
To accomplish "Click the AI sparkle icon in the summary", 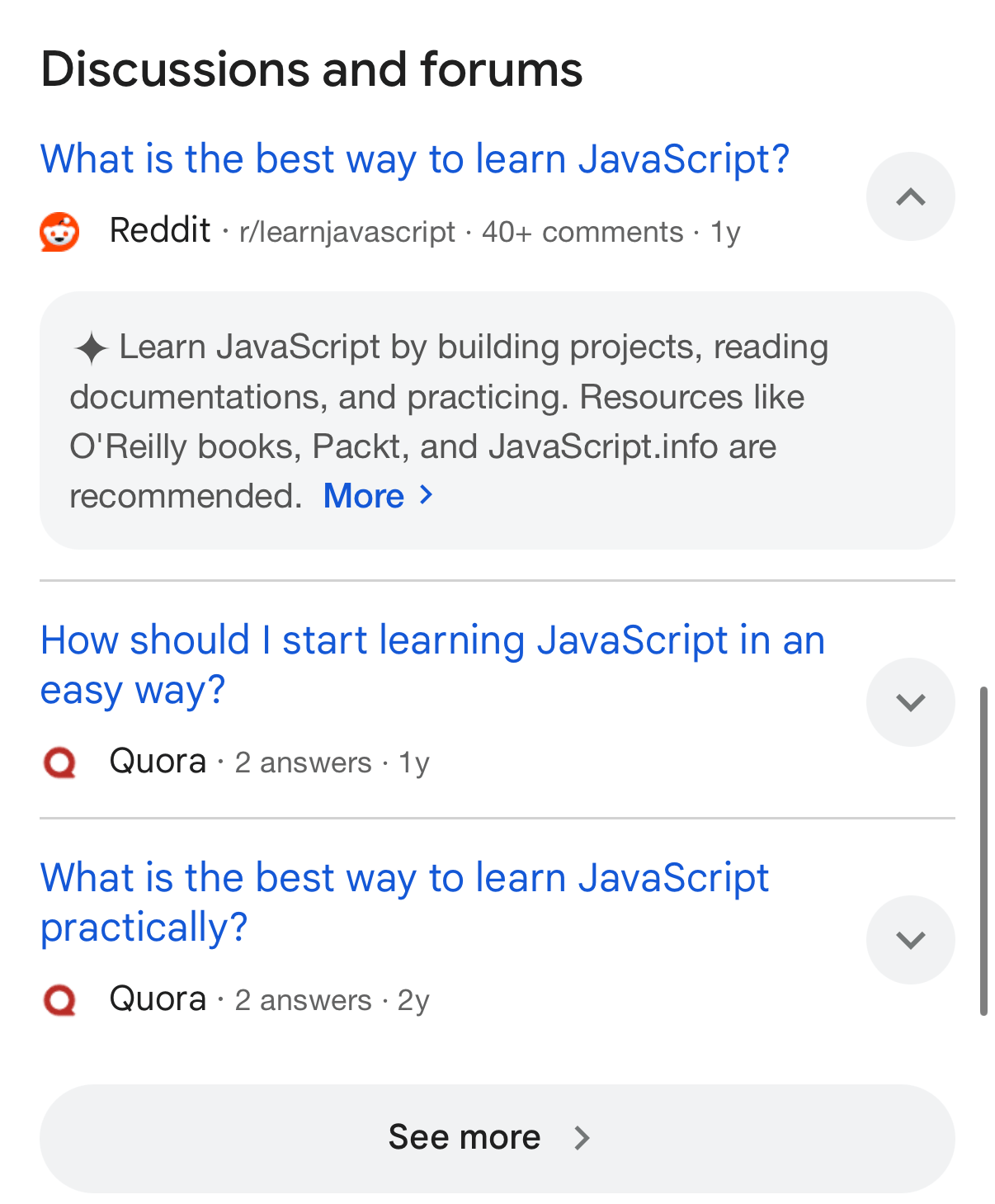I will (x=91, y=348).
